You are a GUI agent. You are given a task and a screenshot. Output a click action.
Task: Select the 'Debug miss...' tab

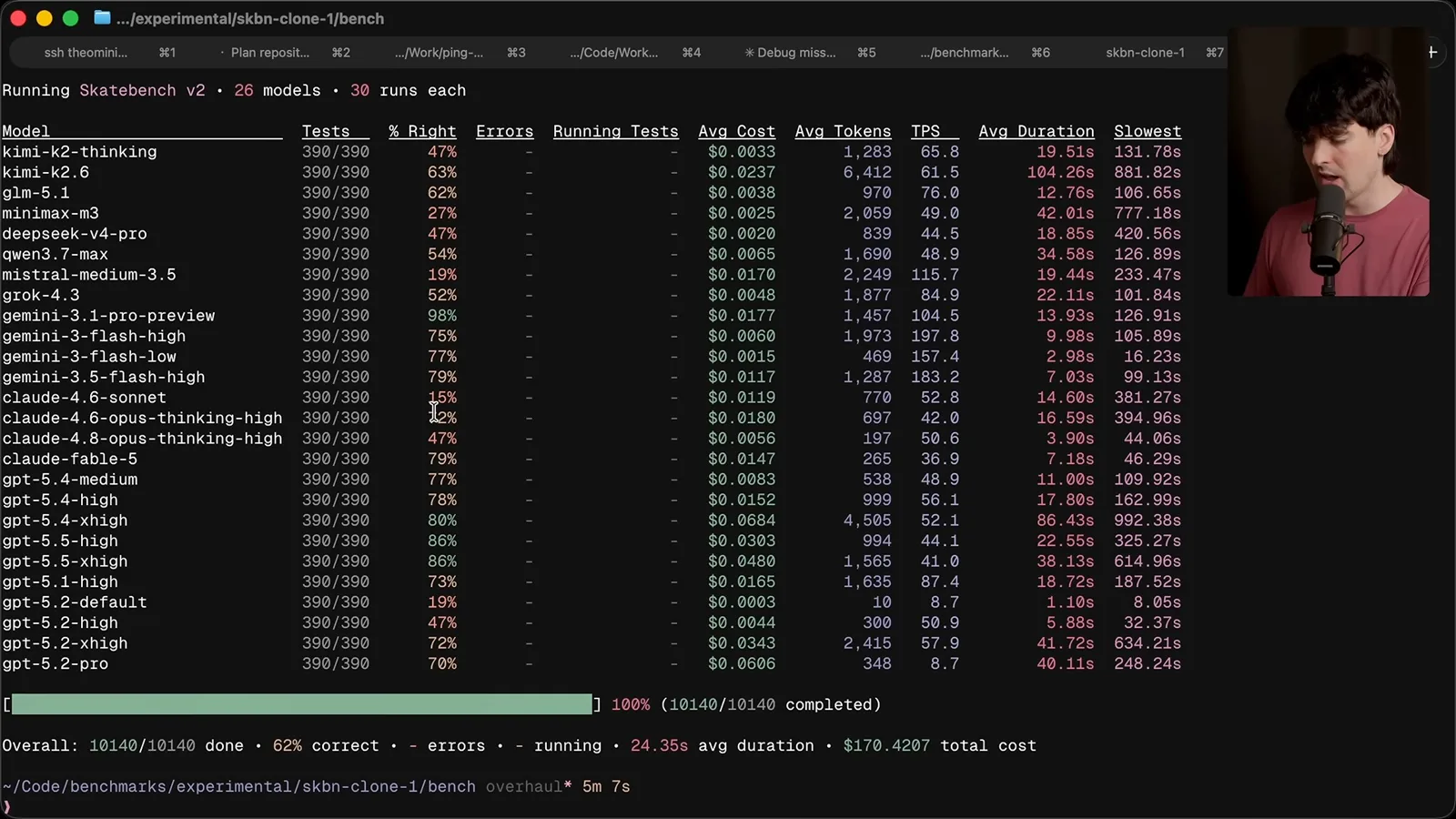click(790, 53)
